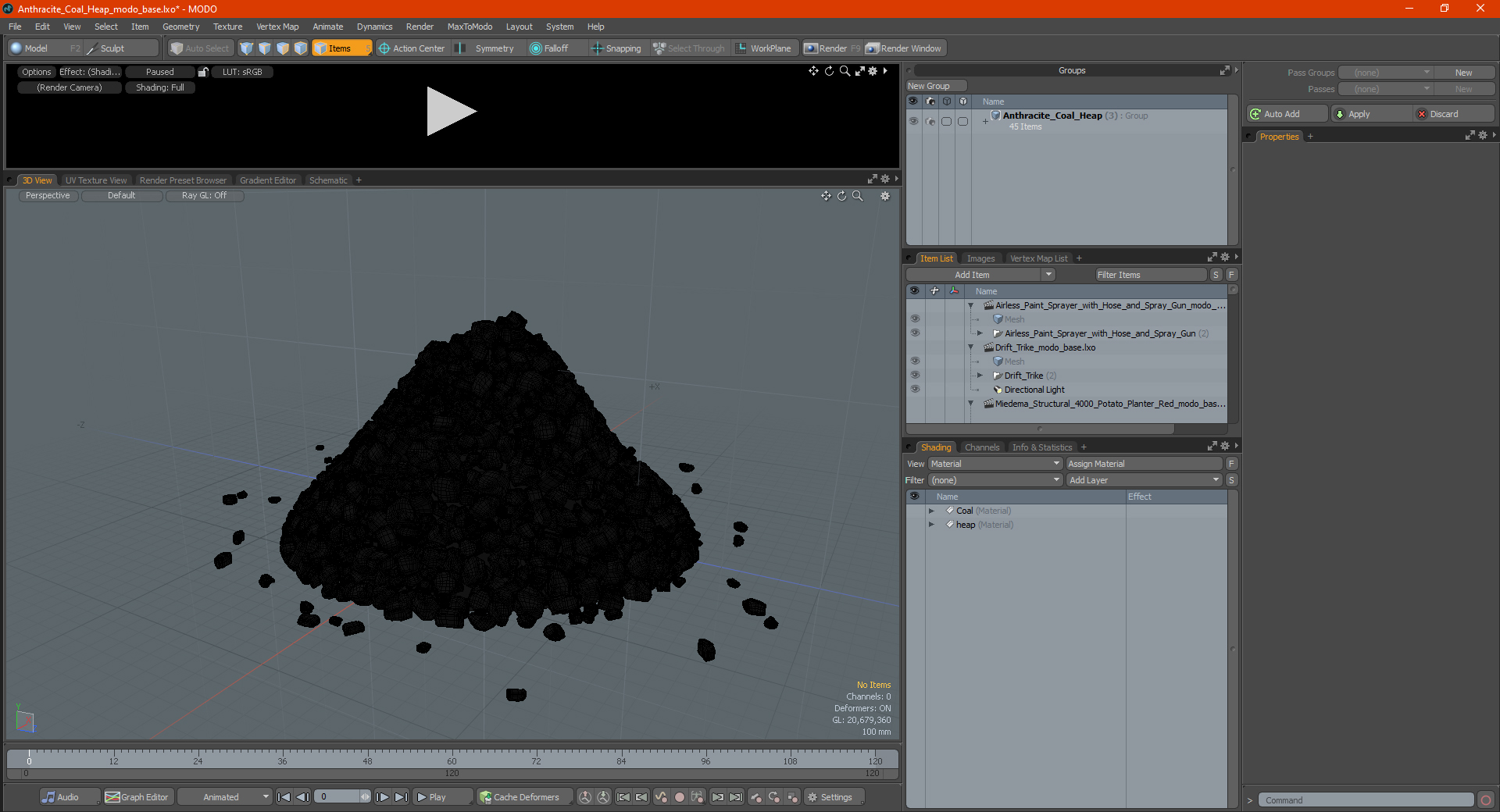Click the Filter Items field
This screenshot has width=1500, height=812.
(1151, 275)
